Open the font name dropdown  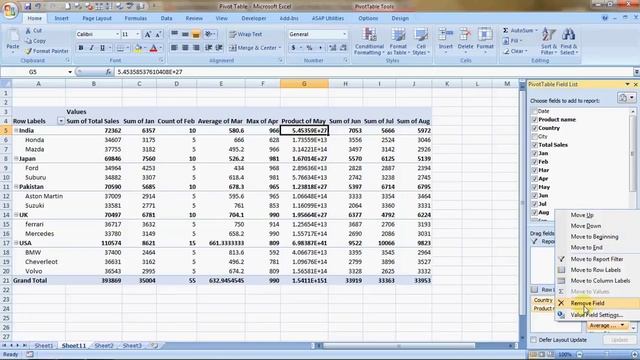click(x=118, y=34)
